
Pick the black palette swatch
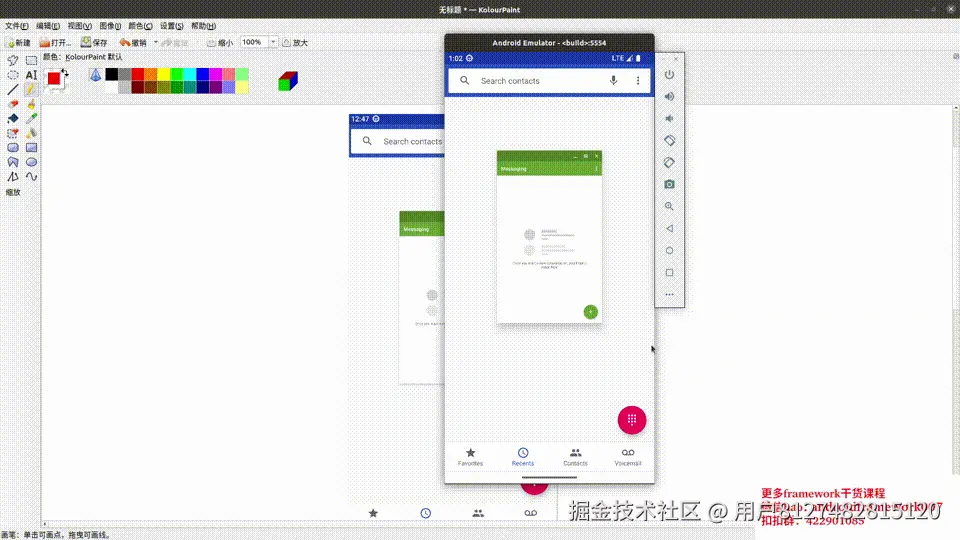point(111,74)
